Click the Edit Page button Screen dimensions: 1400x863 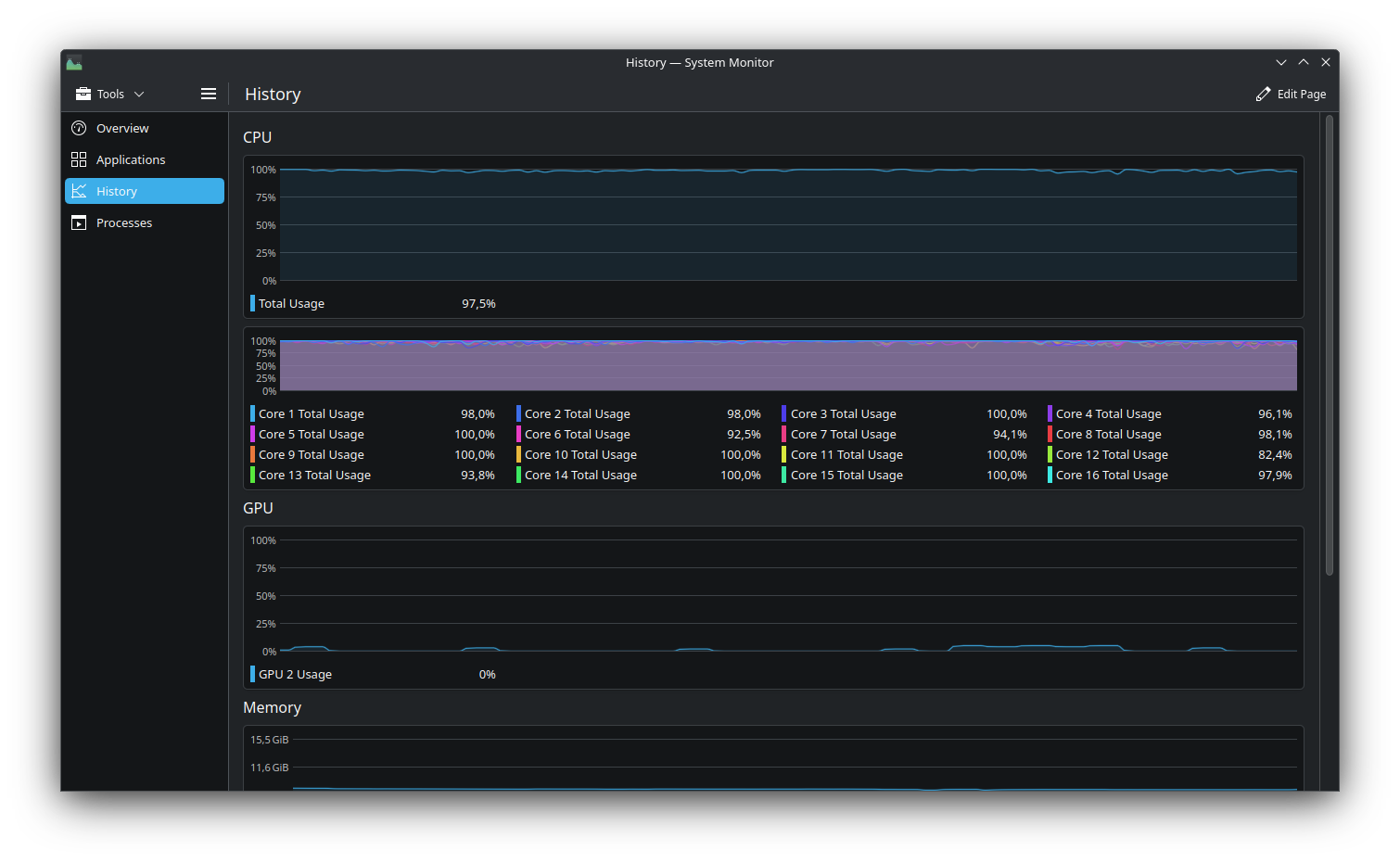(x=1292, y=94)
